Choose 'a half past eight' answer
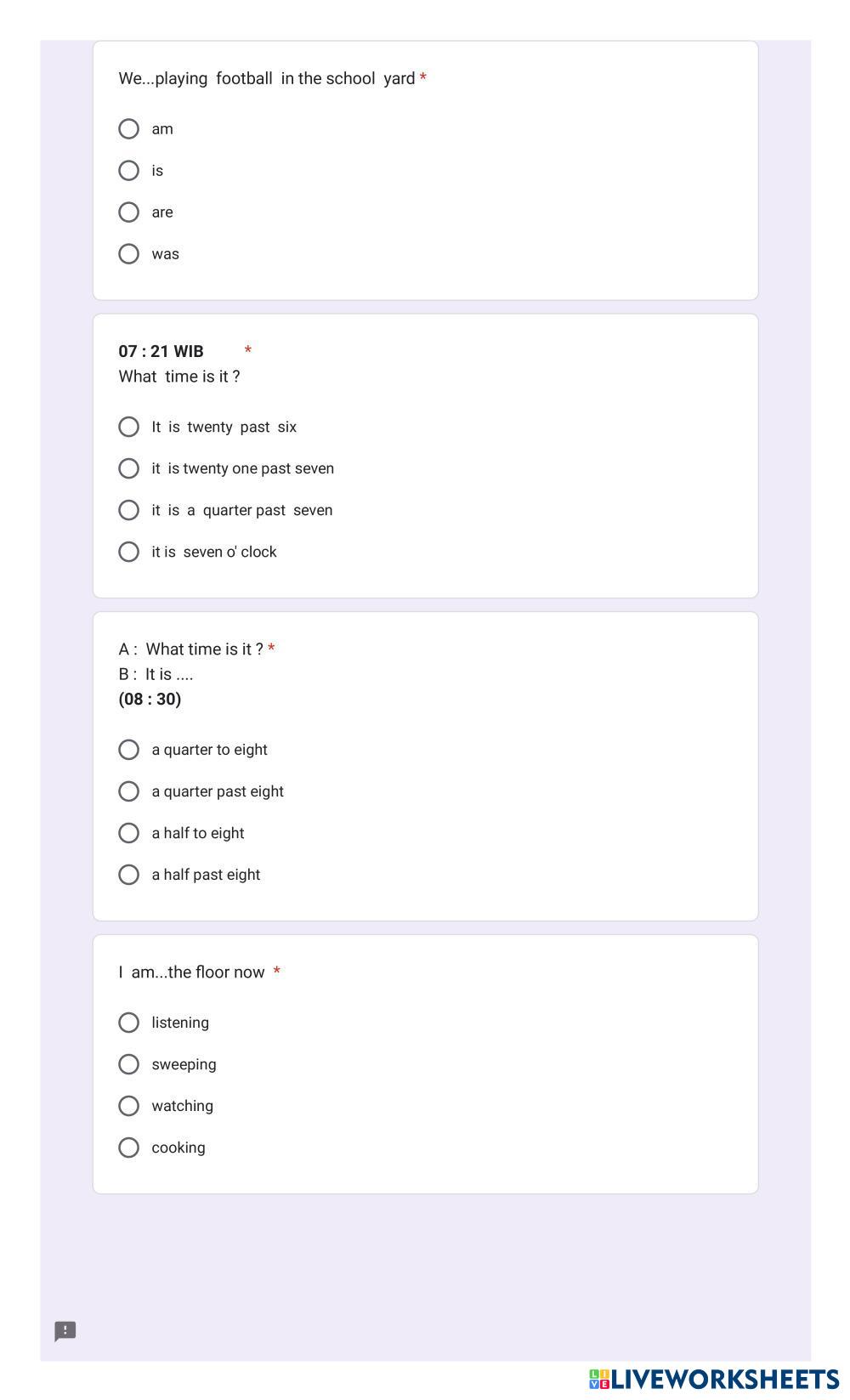This screenshot has height=1400, width=850. tap(128, 875)
